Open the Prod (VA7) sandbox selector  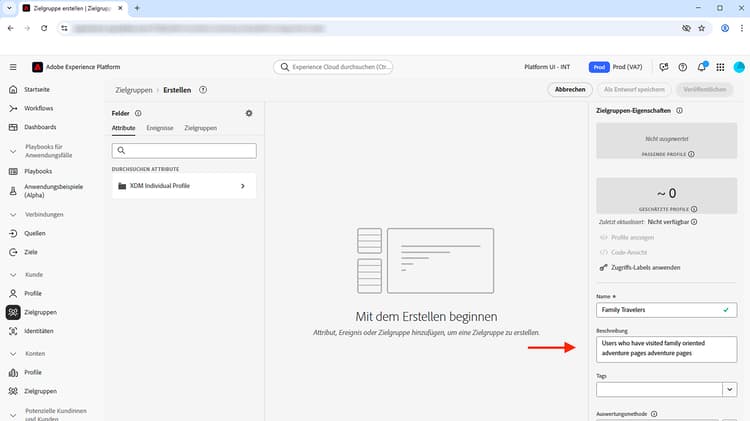[x=616, y=67]
